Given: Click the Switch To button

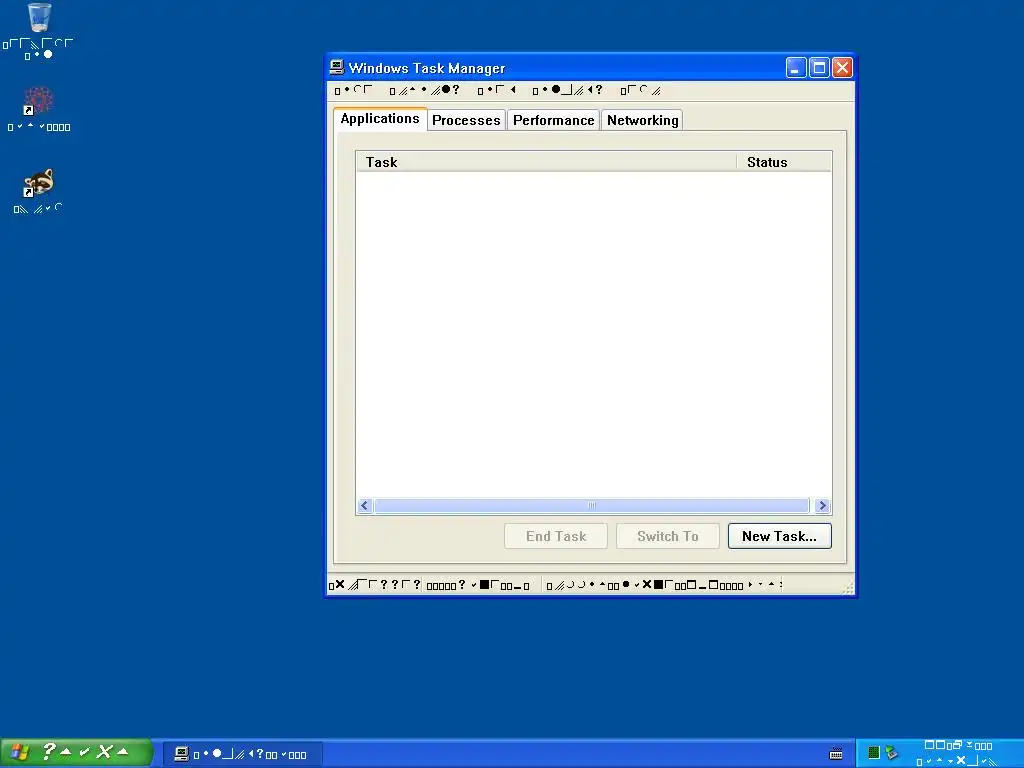Looking at the screenshot, I should [x=667, y=536].
